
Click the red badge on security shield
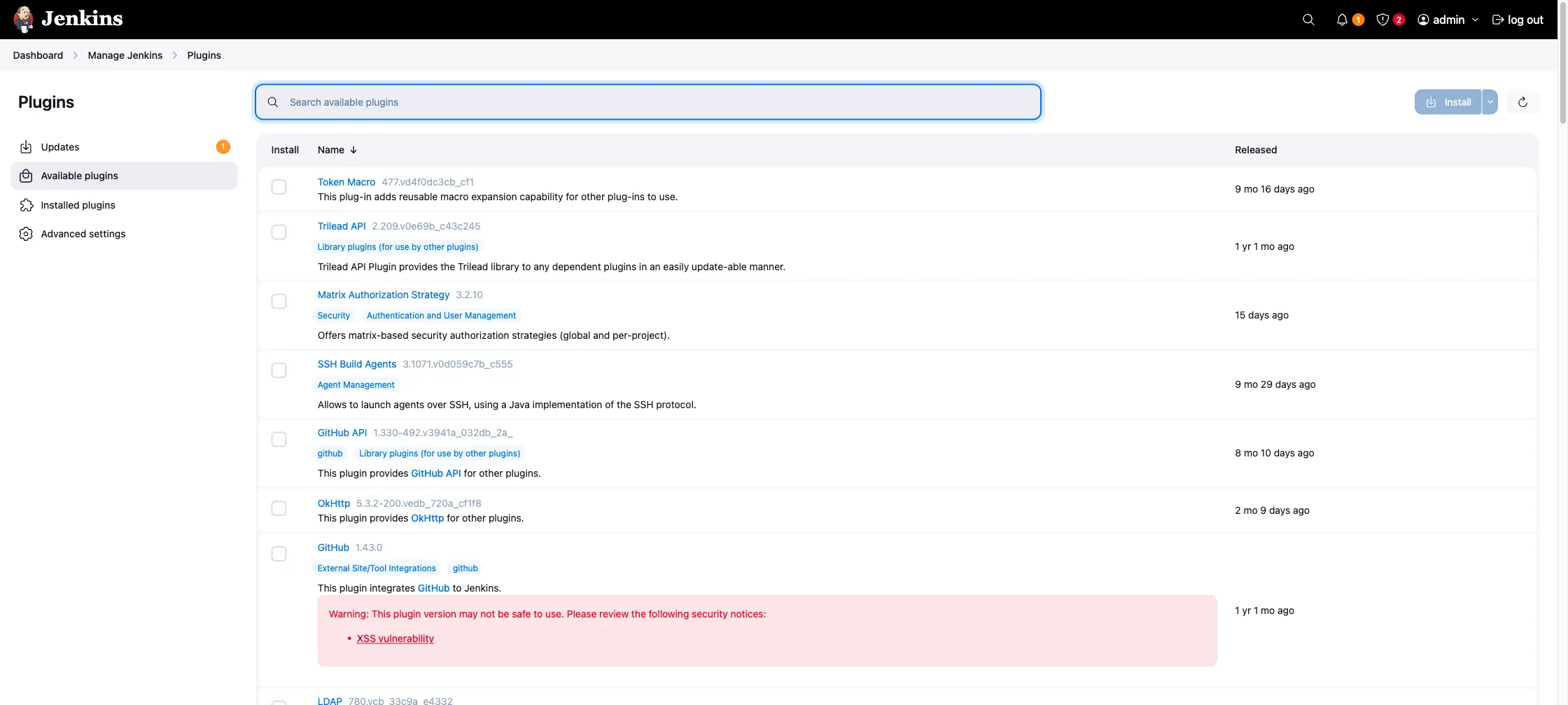(x=1399, y=20)
